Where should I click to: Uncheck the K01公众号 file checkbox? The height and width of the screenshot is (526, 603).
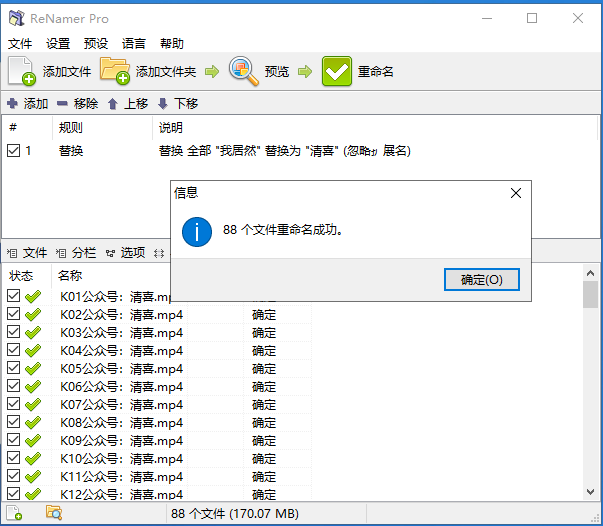13,296
